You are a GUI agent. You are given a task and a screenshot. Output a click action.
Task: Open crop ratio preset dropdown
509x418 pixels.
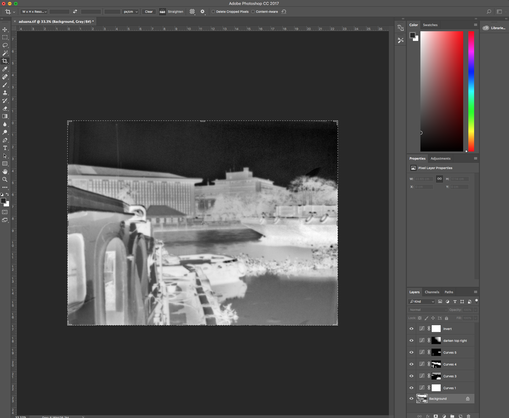coord(34,12)
